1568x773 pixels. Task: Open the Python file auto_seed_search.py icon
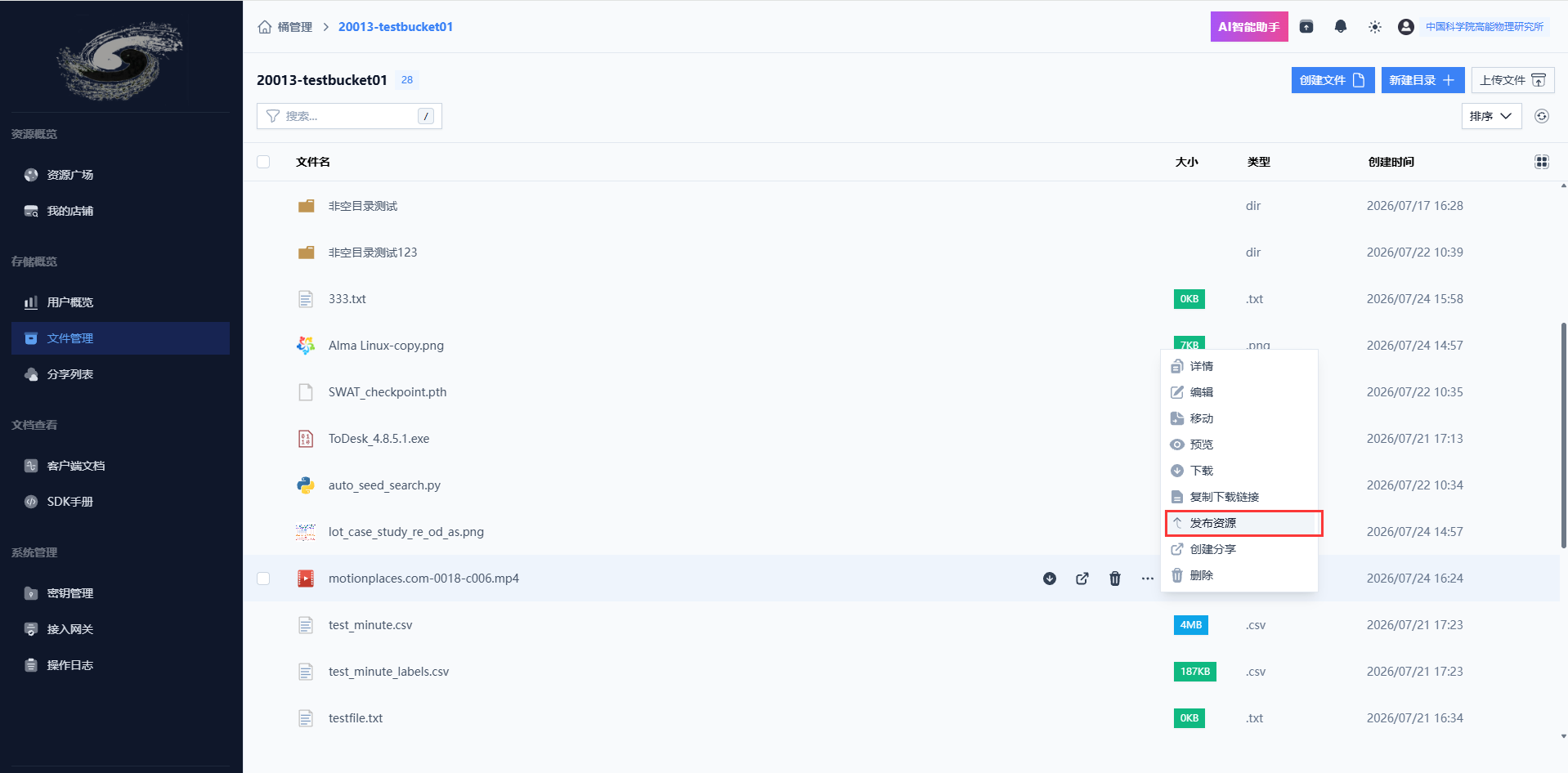coord(306,485)
